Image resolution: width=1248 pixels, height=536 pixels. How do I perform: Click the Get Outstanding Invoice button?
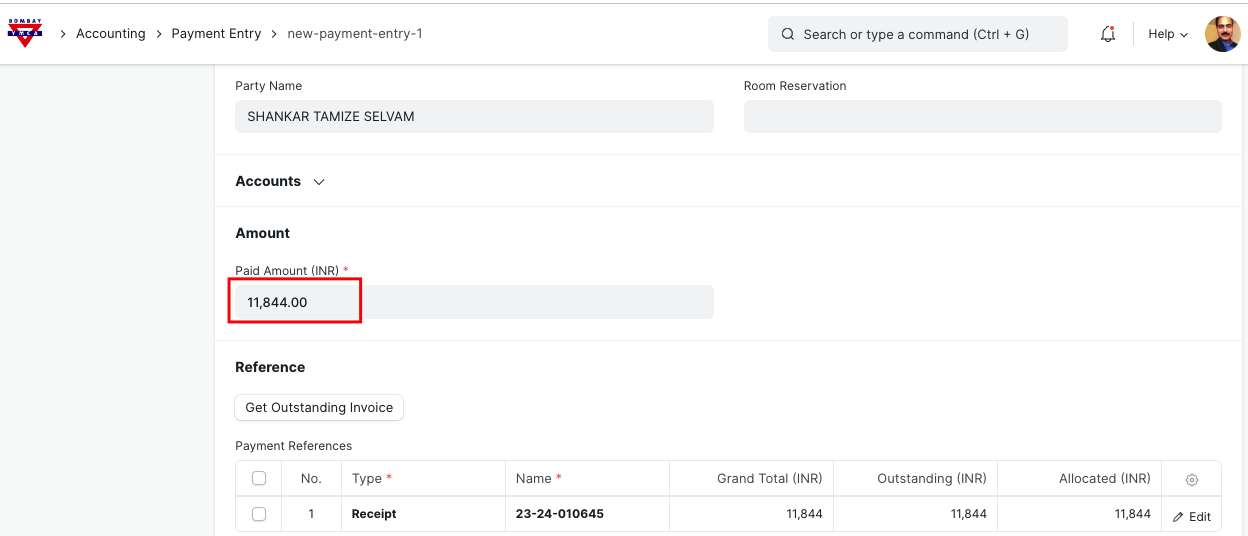[319, 408]
